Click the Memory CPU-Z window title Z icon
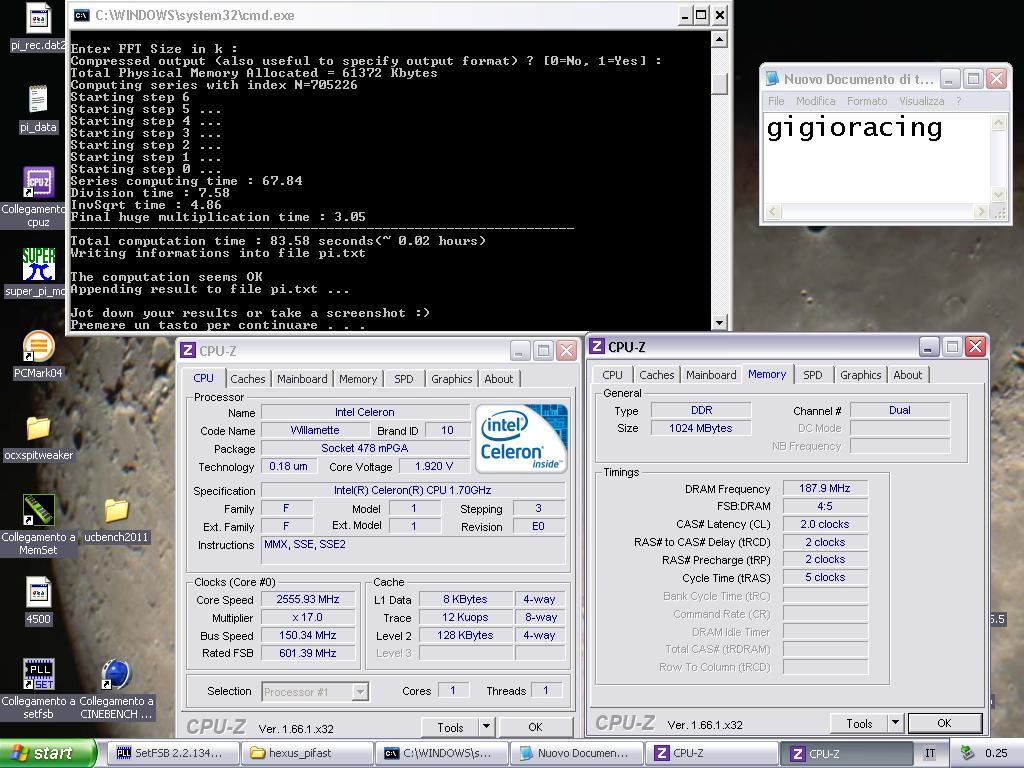Screen dimensions: 1024x768 (596, 347)
